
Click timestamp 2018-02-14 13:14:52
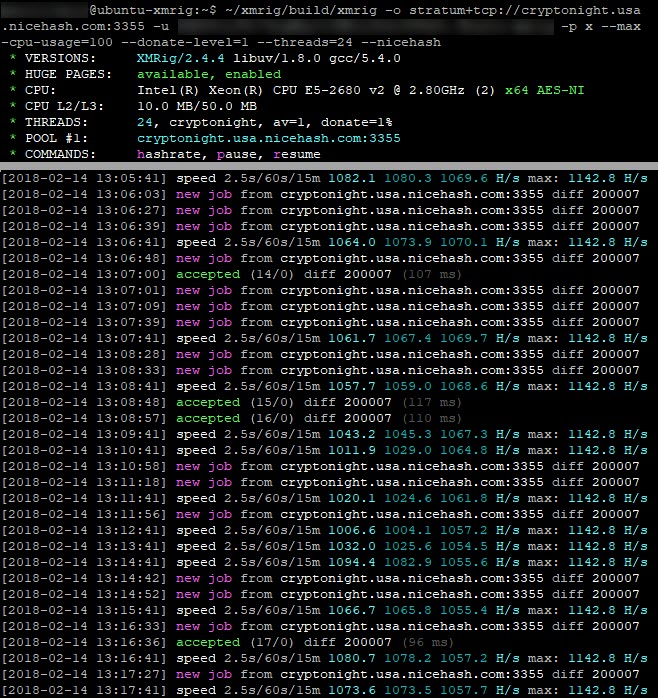[84, 595]
